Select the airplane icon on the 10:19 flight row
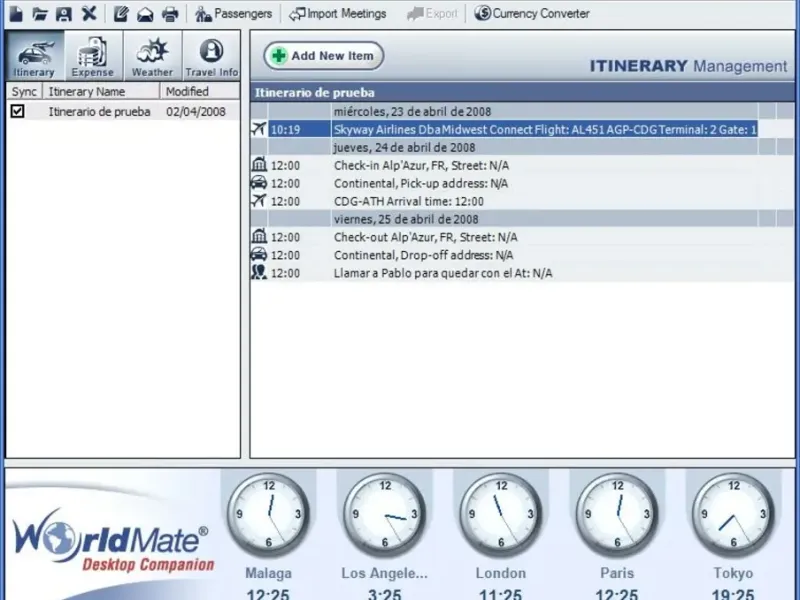 click(x=259, y=129)
